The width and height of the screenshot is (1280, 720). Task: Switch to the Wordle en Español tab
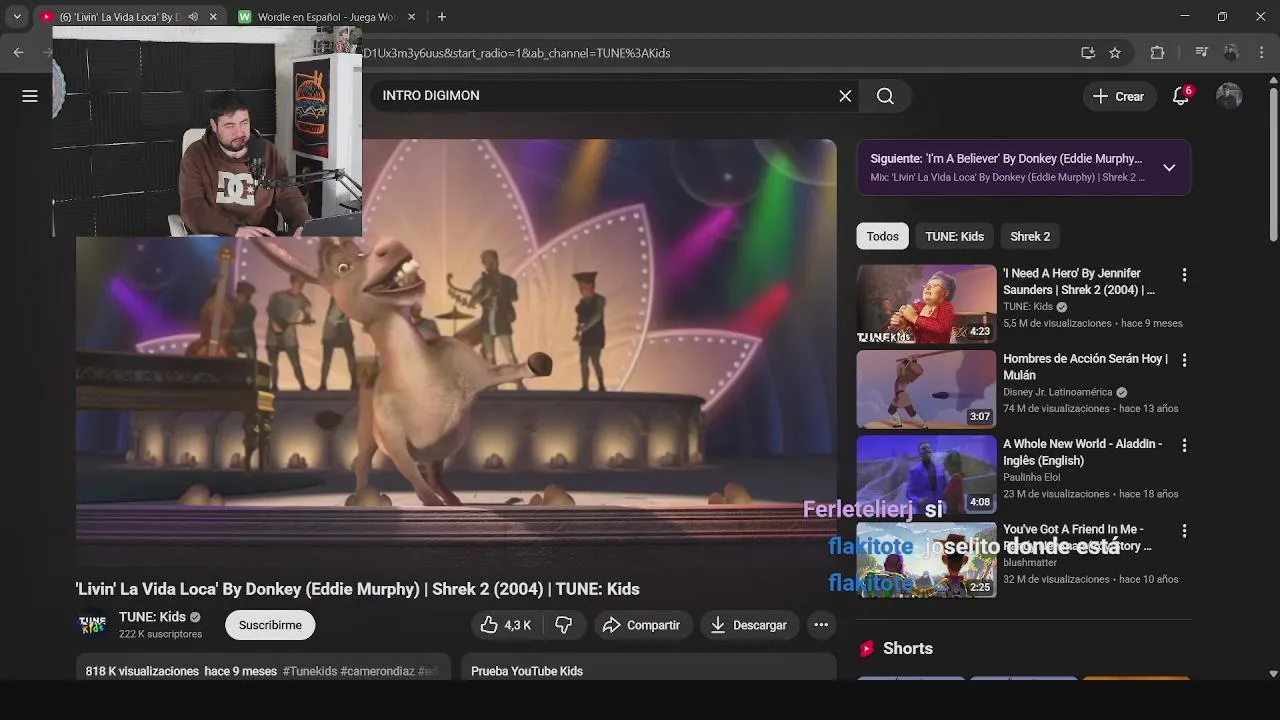(325, 17)
